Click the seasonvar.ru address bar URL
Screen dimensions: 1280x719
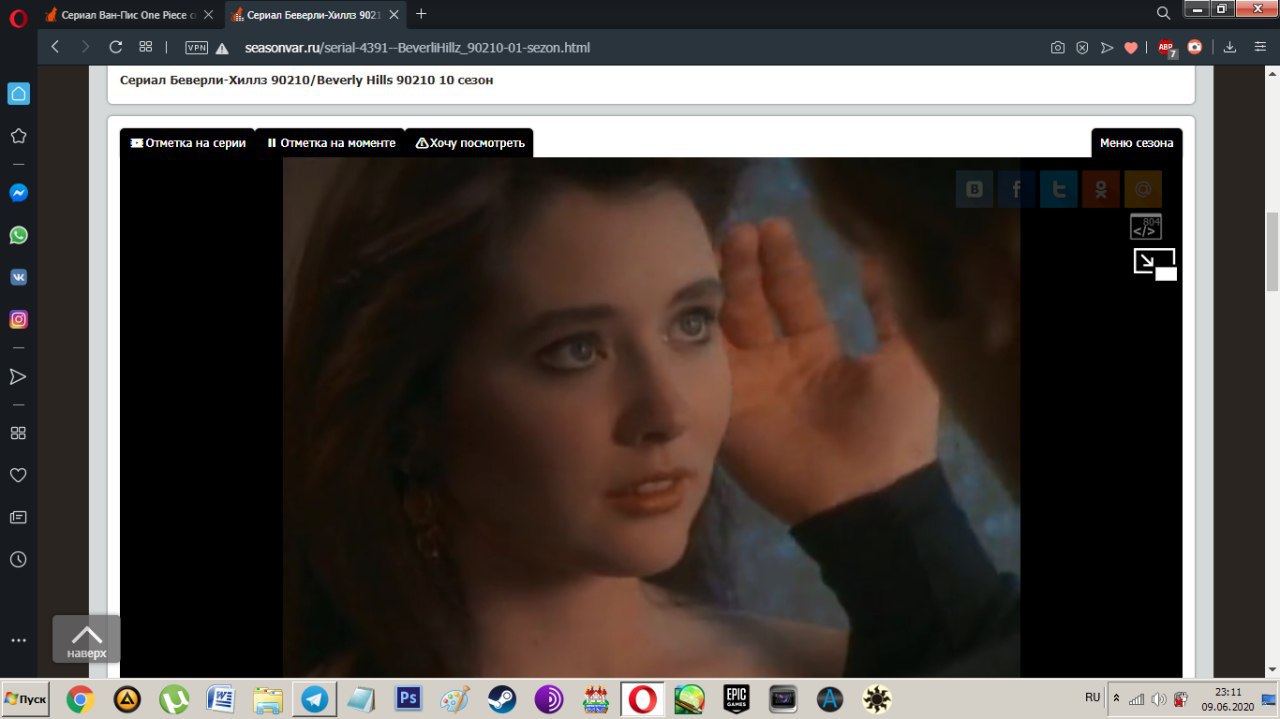(417, 47)
